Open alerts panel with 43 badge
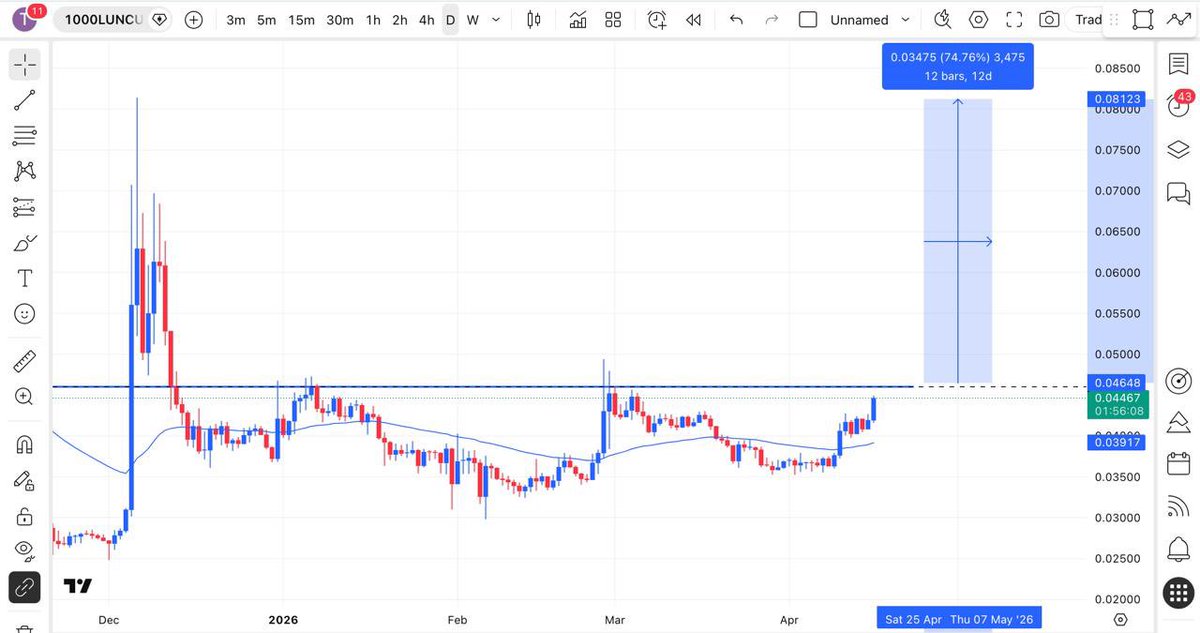This screenshot has height=633, width=1200. (x=1178, y=105)
